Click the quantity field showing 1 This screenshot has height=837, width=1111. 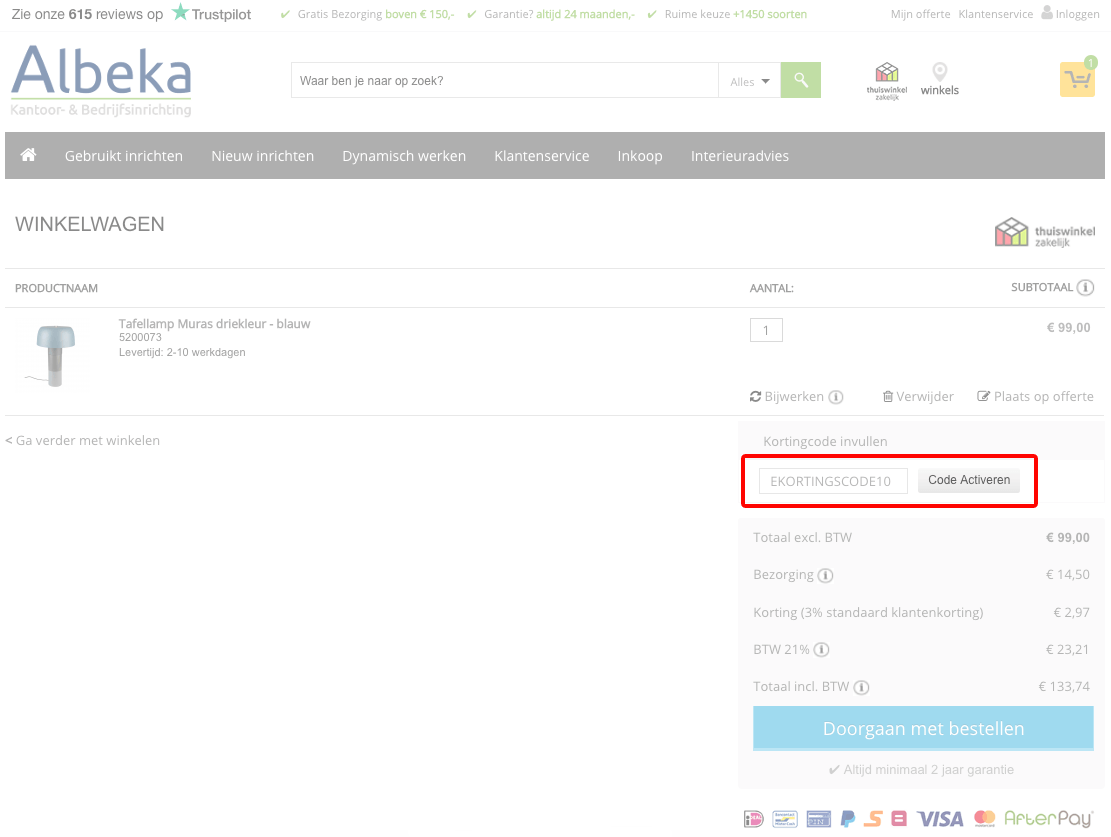[x=766, y=330]
